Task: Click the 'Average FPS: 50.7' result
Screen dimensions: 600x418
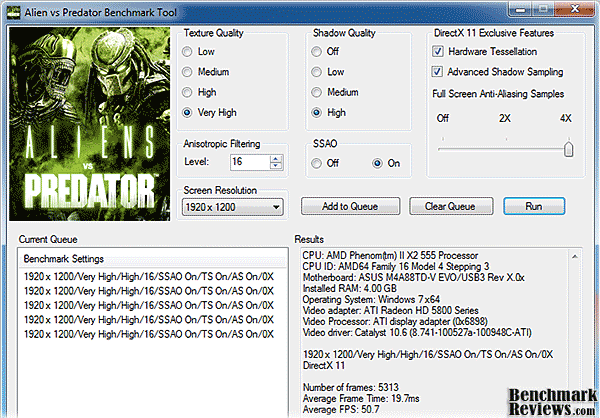Action: click(341, 409)
